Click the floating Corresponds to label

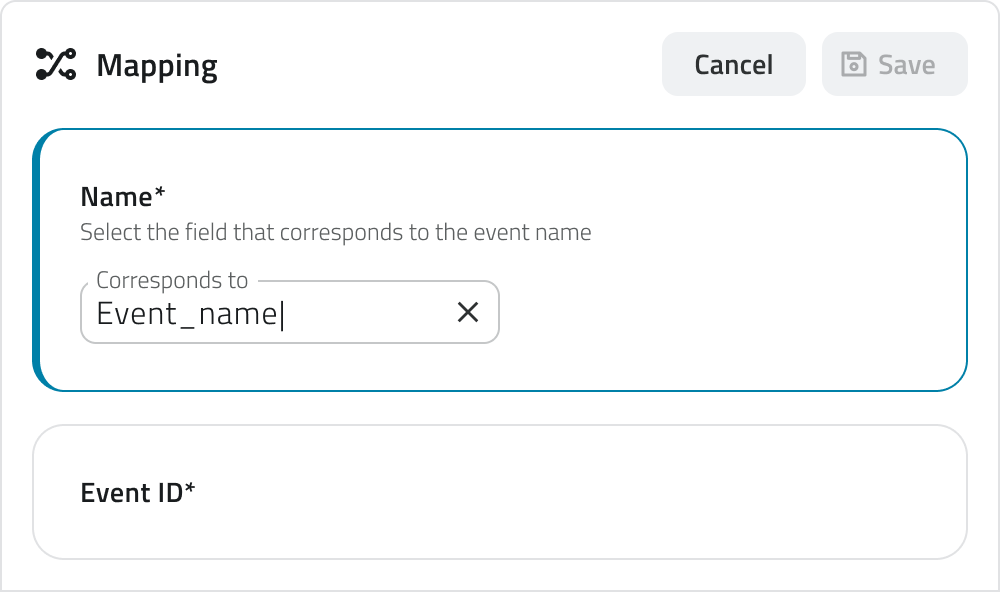point(172,281)
